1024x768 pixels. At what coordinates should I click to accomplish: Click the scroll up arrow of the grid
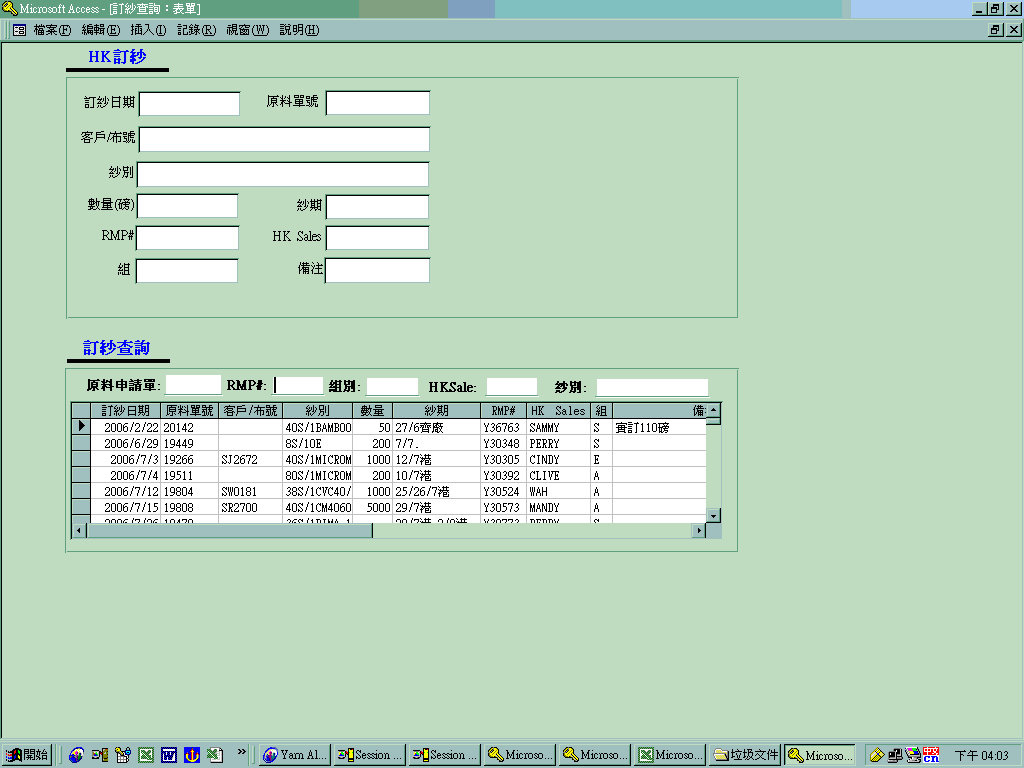coord(714,410)
